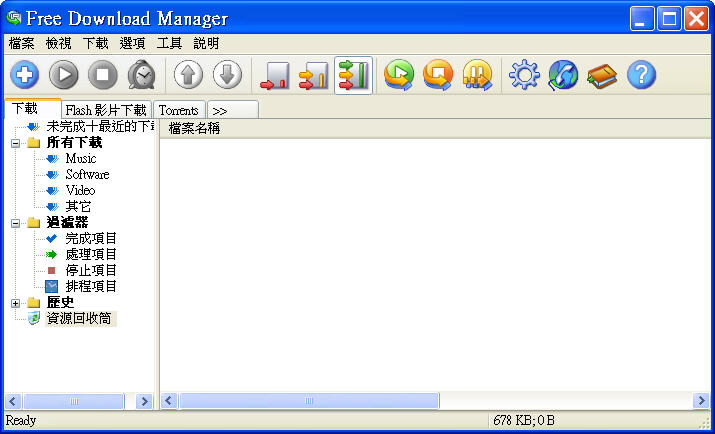Open help via the blue question mark icon
715x434 pixels.
[x=642, y=75]
